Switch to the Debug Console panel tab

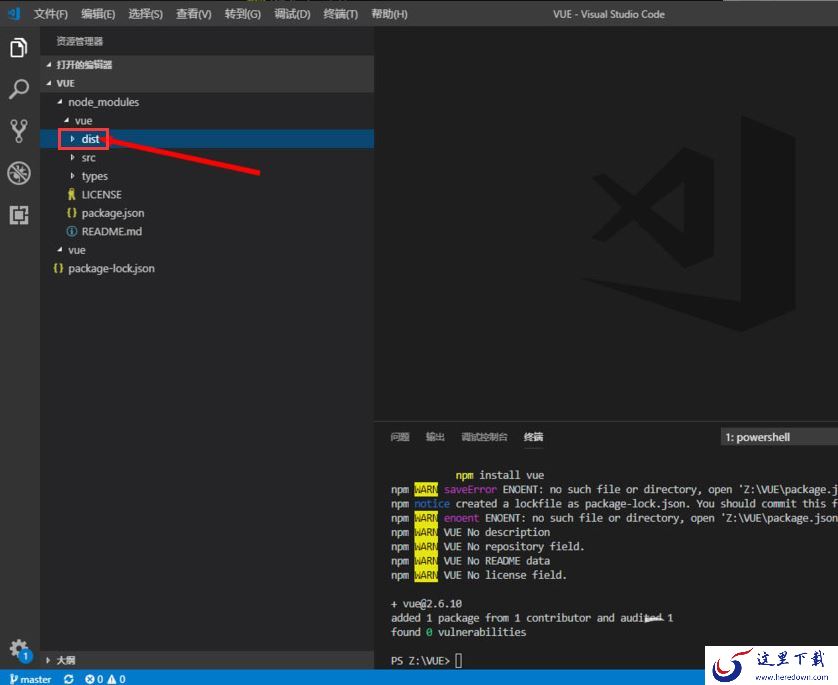(484, 437)
